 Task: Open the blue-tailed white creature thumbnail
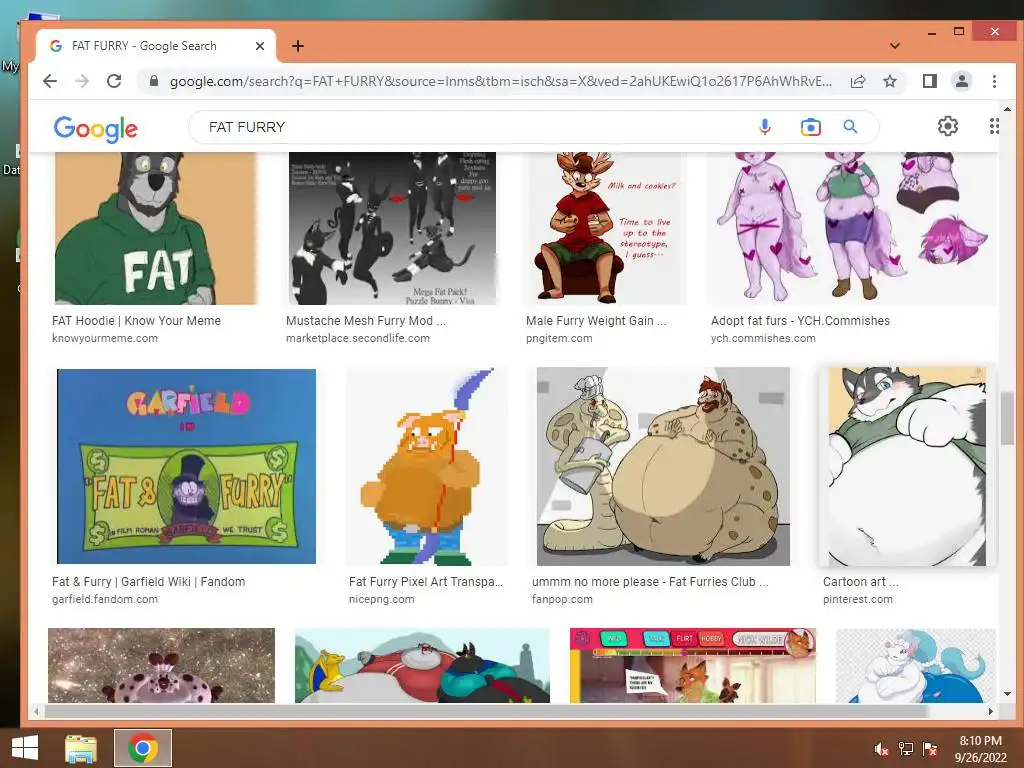(916, 665)
